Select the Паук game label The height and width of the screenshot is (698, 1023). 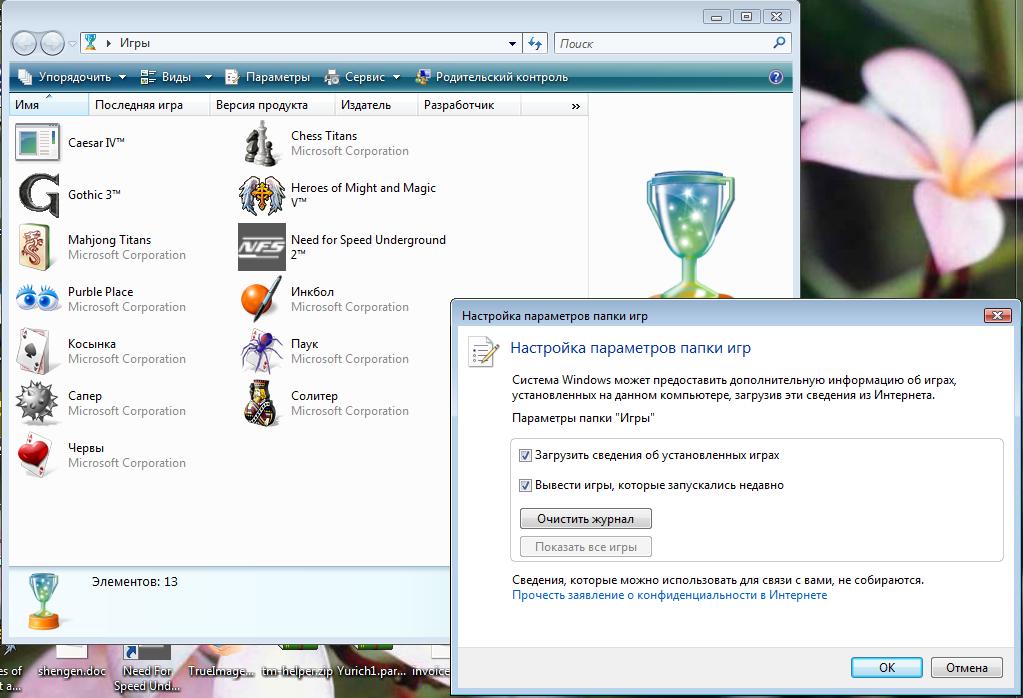pyautogui.click(x=304, y=344)
